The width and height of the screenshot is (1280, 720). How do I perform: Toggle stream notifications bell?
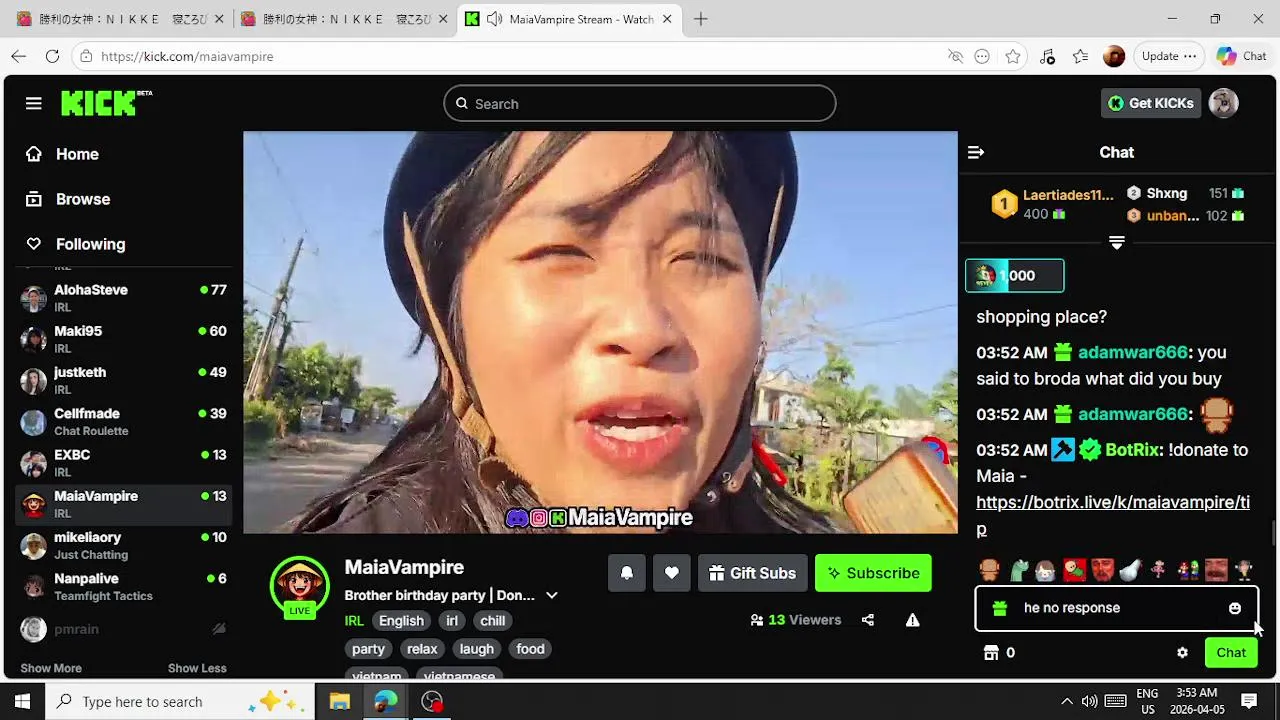[627, 573]
